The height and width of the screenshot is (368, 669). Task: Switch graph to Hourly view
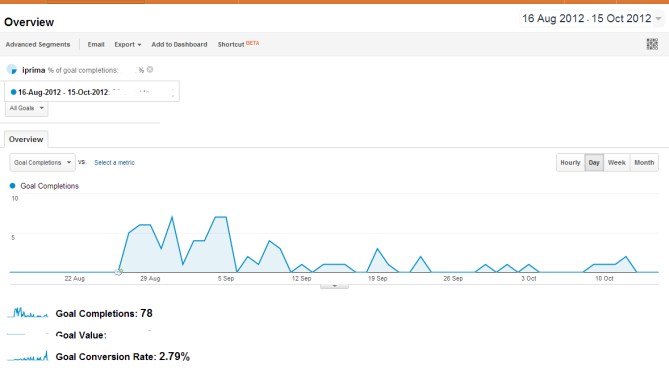570,162
